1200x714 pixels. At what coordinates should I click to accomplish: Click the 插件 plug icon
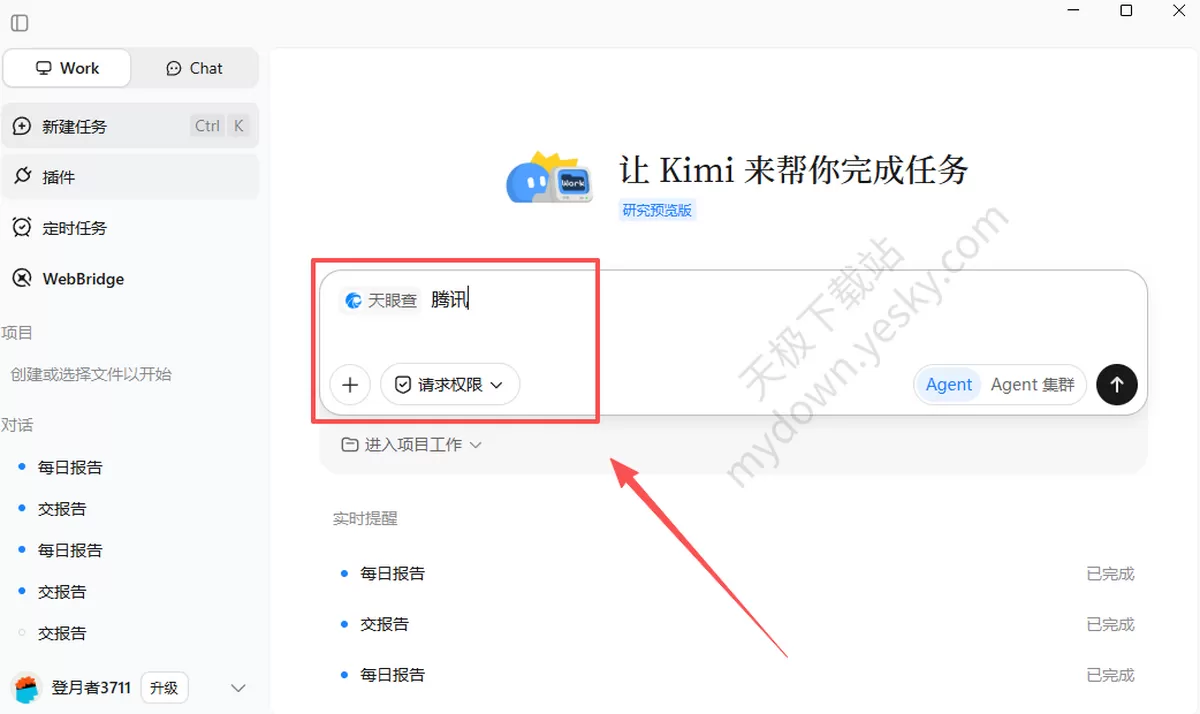point(22,177)
